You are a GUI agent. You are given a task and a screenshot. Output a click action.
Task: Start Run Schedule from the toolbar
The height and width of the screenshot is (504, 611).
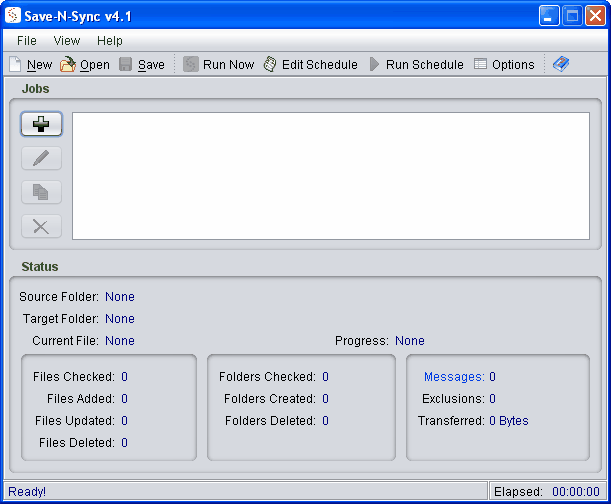coord(416,64)
